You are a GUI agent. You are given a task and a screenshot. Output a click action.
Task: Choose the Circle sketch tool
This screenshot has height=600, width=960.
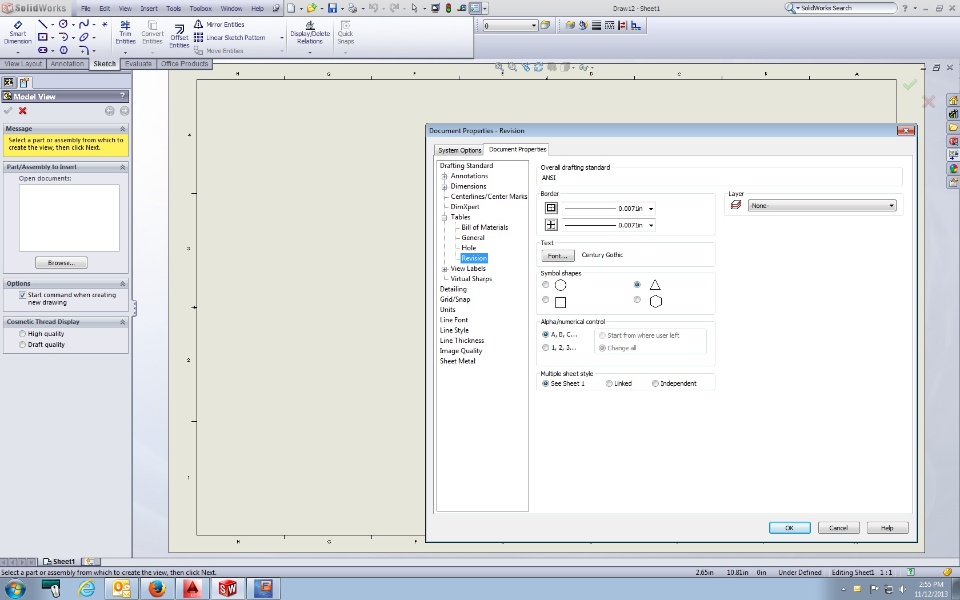(x=63, y=24)
